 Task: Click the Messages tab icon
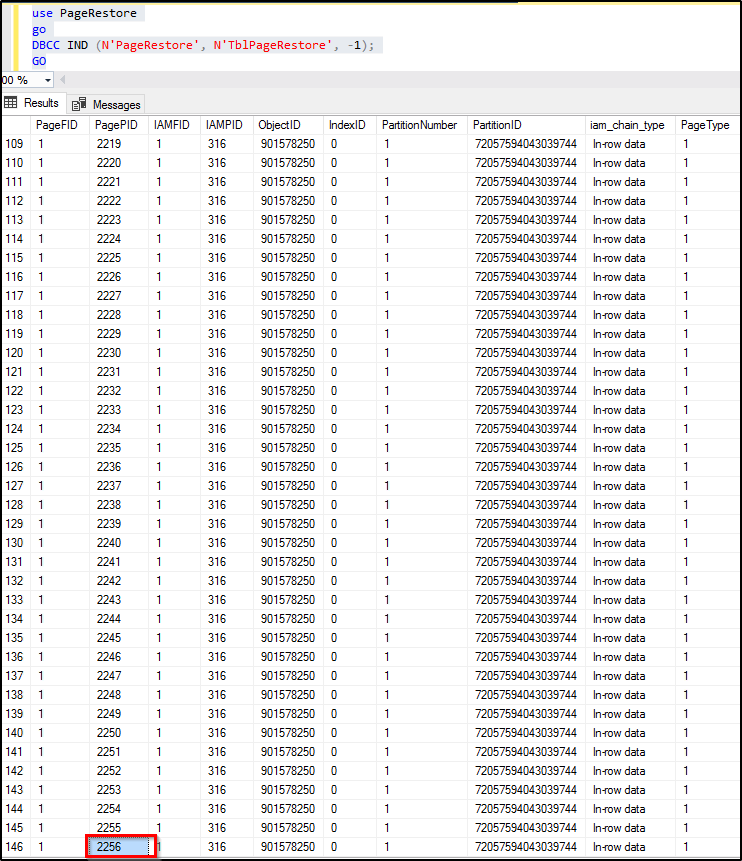click(79, 104)
